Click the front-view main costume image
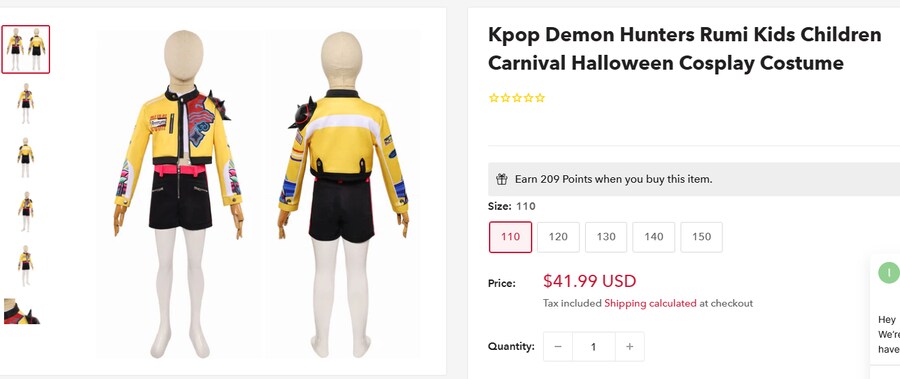900x379 pixels. point(180,194)
